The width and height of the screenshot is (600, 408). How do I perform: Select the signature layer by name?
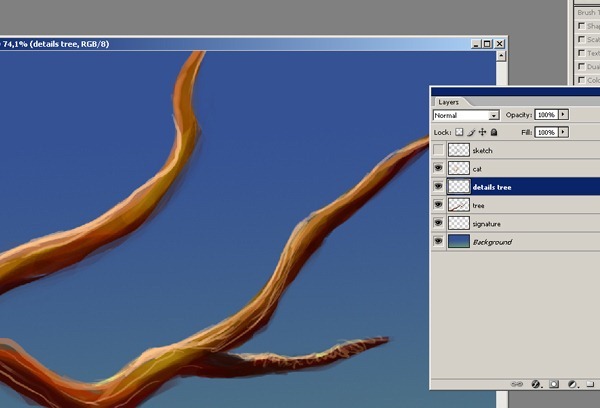point(487,223)
